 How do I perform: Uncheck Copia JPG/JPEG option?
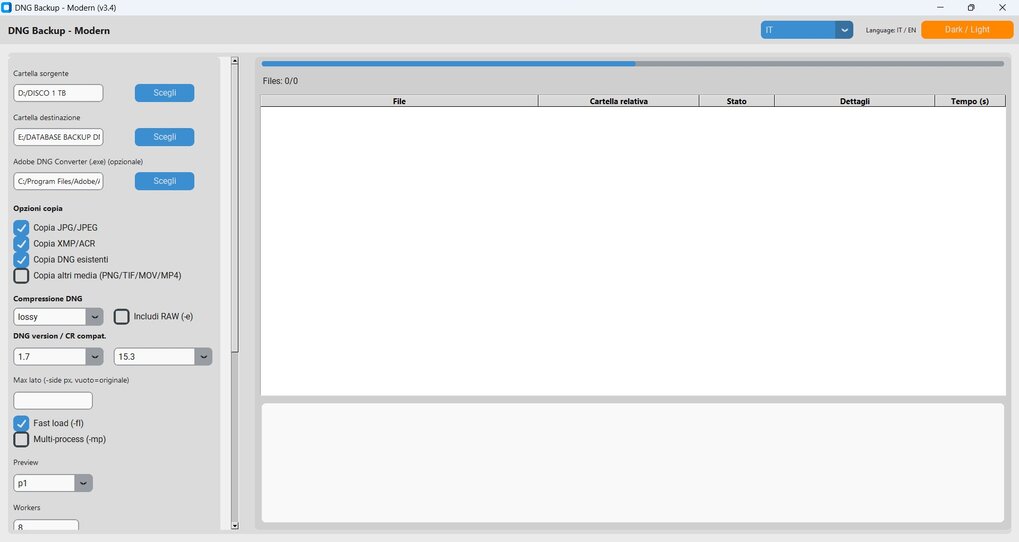[21, 227]
